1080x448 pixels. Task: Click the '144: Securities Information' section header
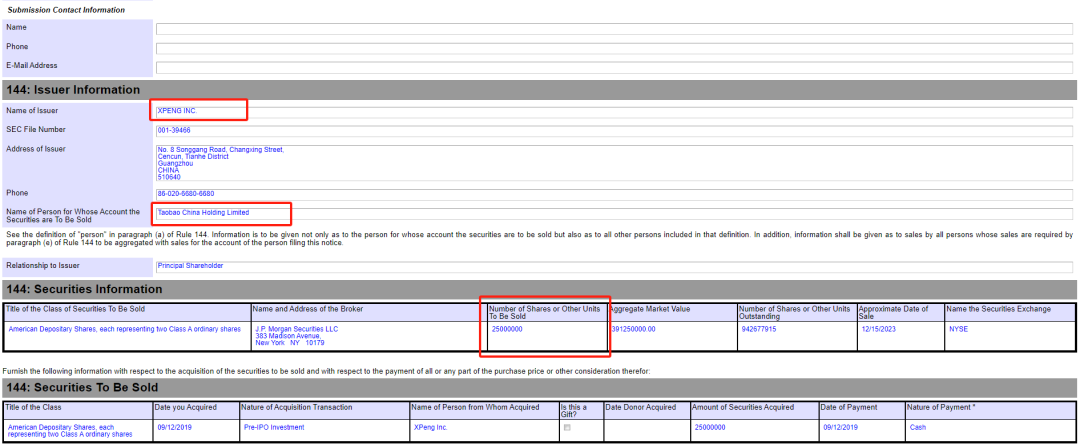539,289
